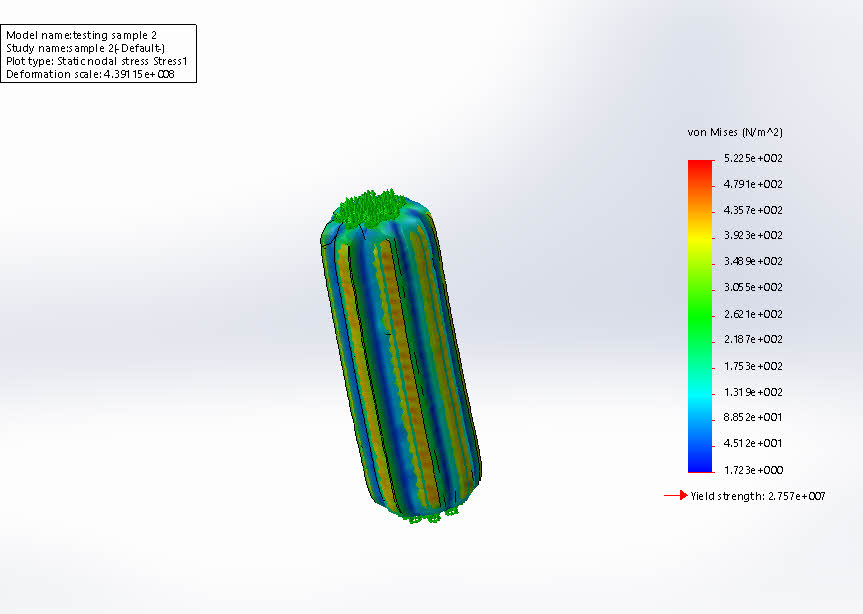Click the legend value 2.187e+002

[753, 339]
